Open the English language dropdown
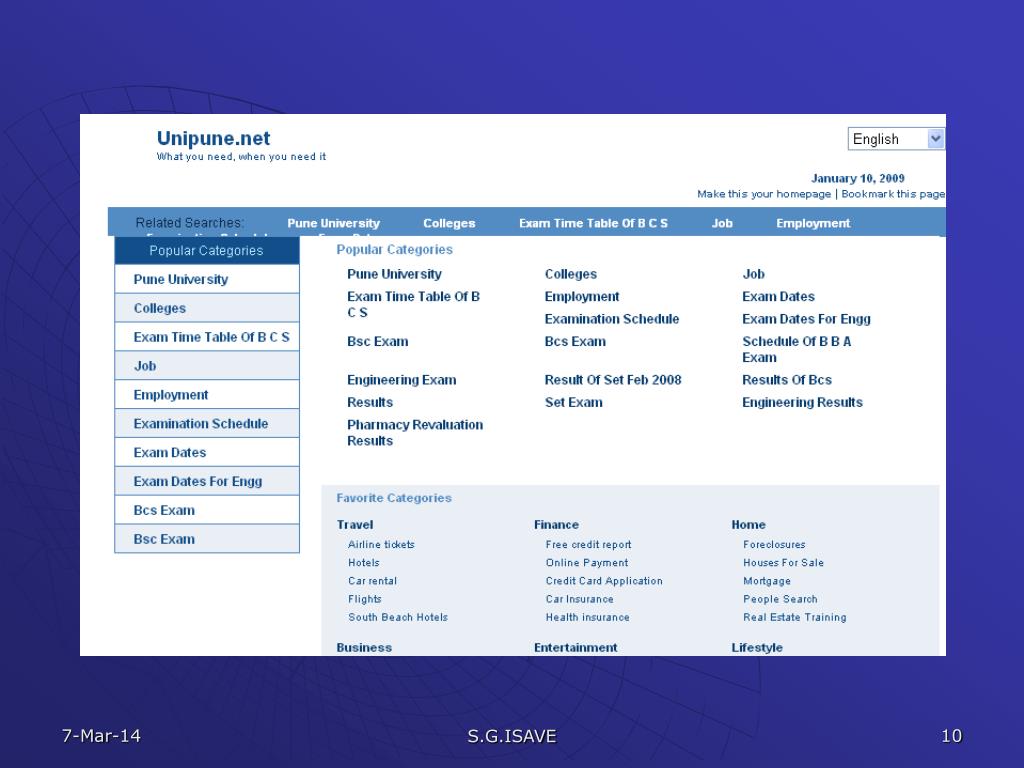This screenshot has width=1024, height=768. (896, 139)
